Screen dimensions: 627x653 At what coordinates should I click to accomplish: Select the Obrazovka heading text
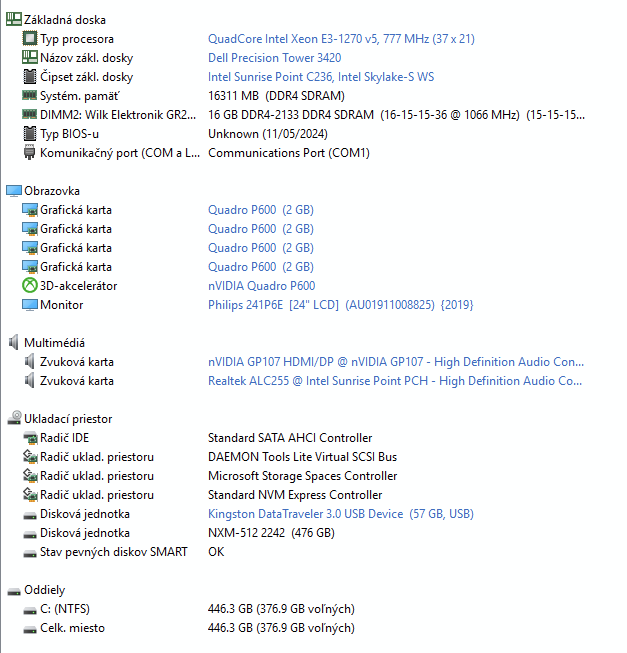[52, 191]
